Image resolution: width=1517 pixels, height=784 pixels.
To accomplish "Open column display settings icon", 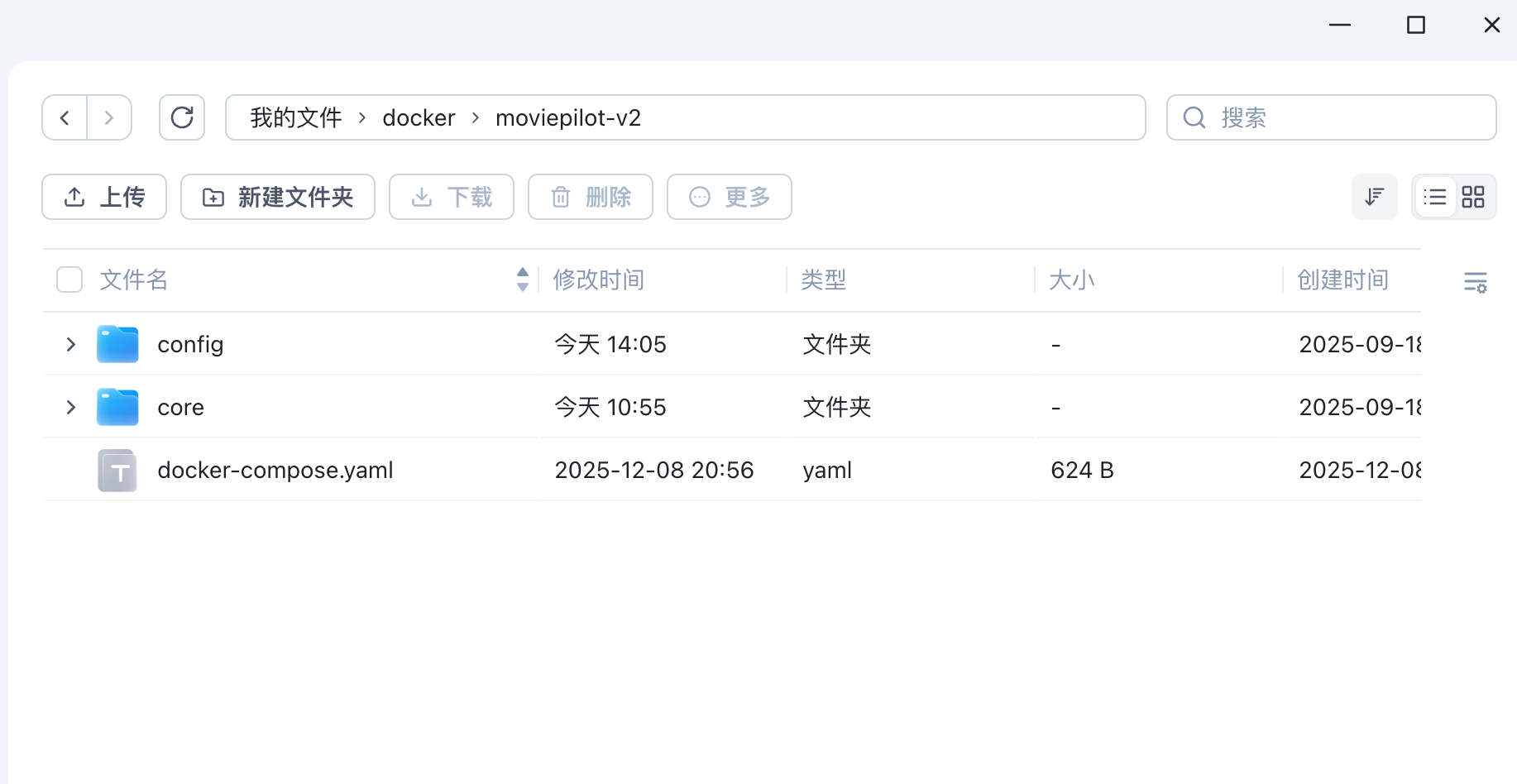I will (x=1475, y=282).
